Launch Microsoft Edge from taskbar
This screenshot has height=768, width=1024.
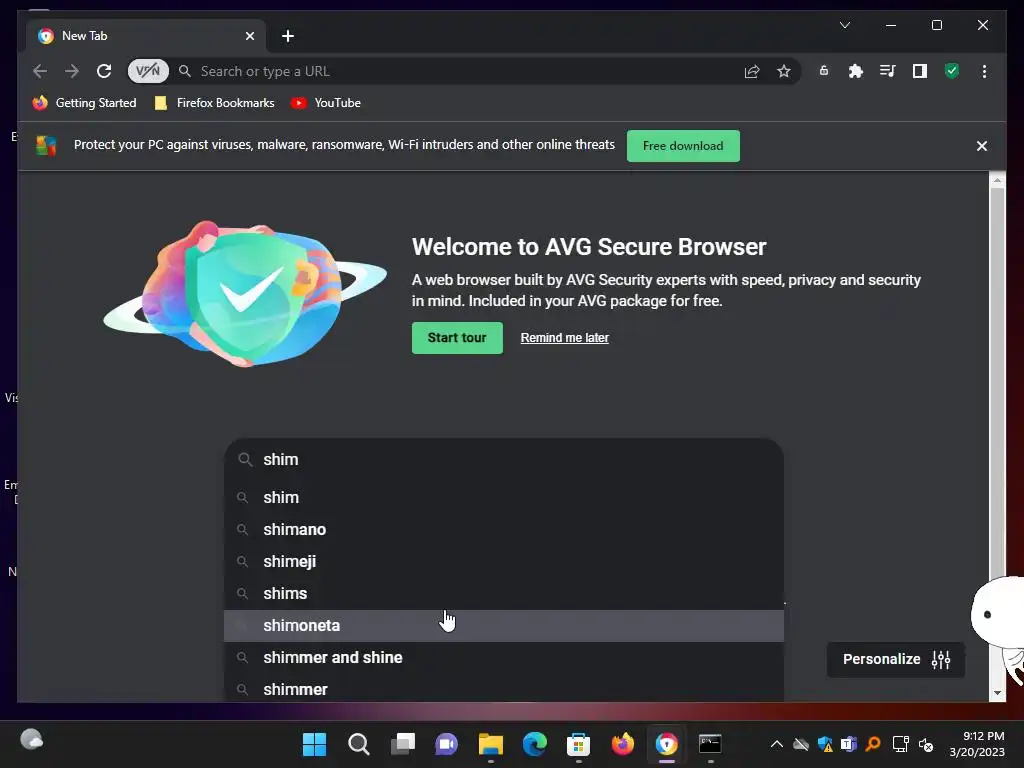(534, 744)
